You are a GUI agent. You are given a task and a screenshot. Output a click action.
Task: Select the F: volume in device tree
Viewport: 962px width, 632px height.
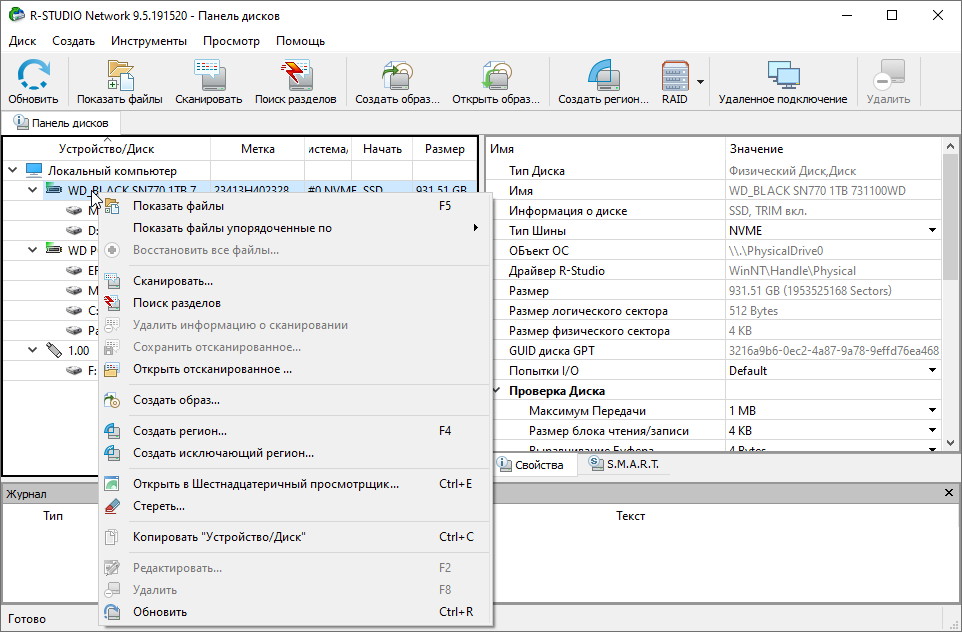click(92, 371)
